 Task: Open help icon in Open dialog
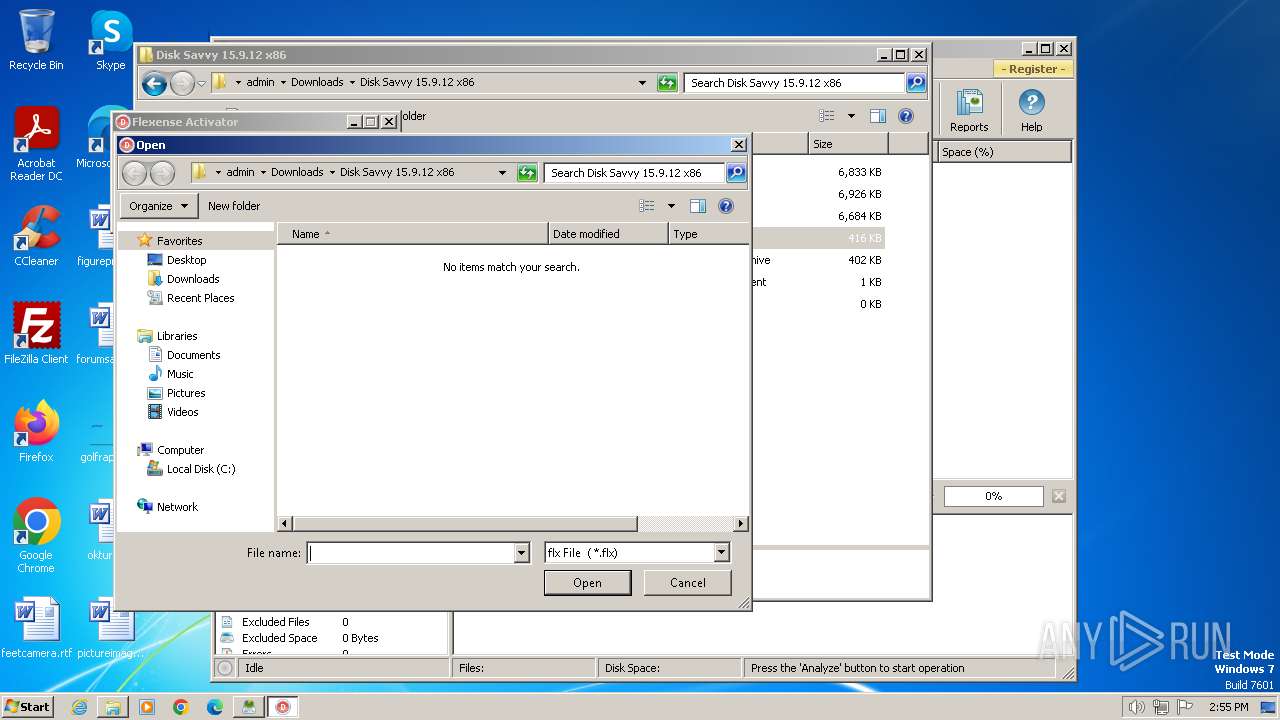tap(726, 206)
